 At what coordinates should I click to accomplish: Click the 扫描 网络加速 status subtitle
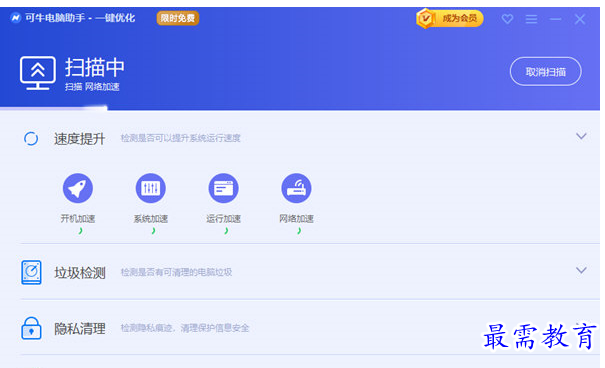92,87
